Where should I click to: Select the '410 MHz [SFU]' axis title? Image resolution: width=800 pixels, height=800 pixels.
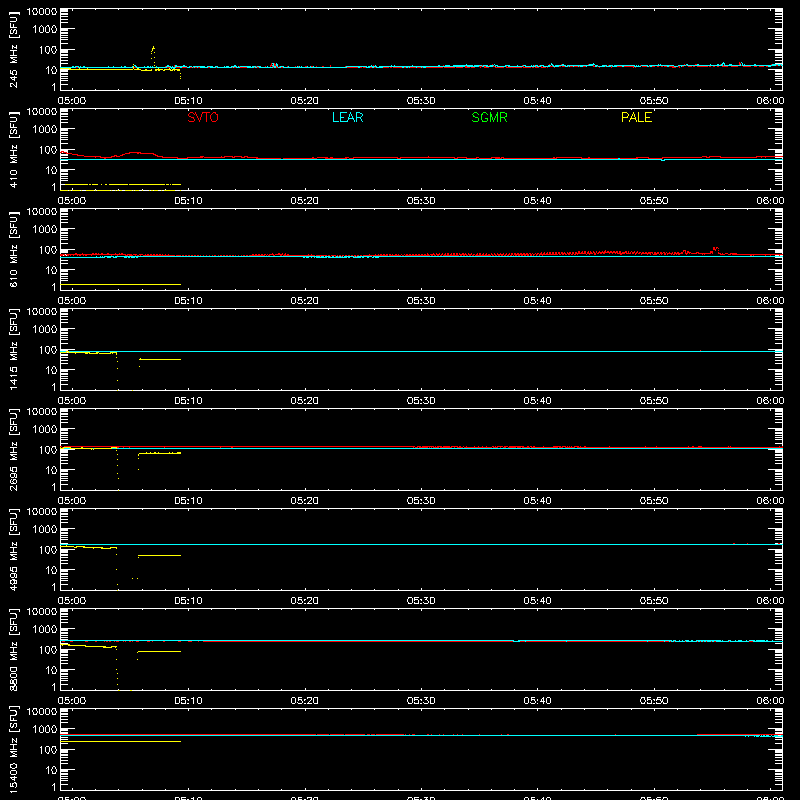coord(14,149)
